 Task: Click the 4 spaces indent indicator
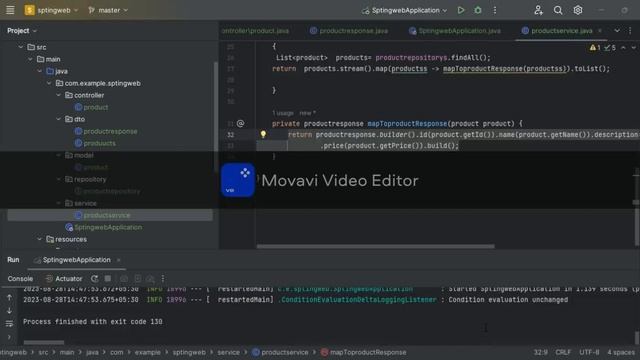click(x=621, y=352)
